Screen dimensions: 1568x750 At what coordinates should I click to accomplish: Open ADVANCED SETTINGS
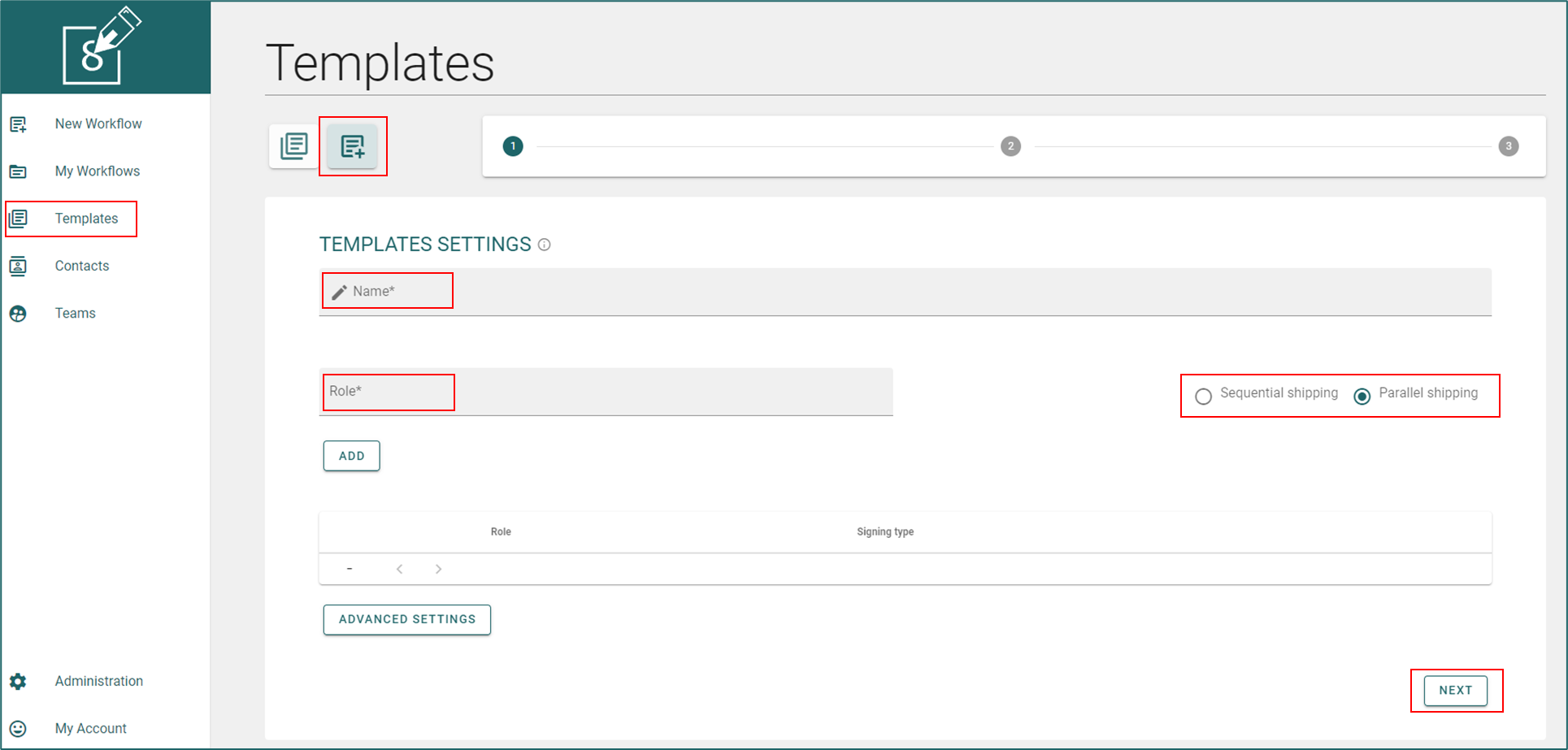407,619
